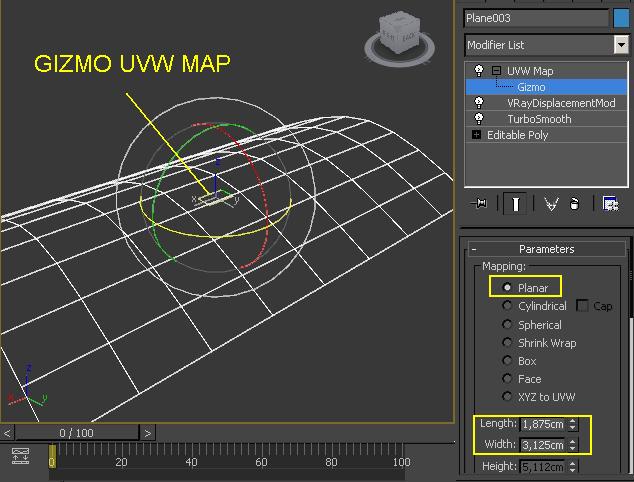
Task: Click the Width spinner arrows
Action: point(573,445)
